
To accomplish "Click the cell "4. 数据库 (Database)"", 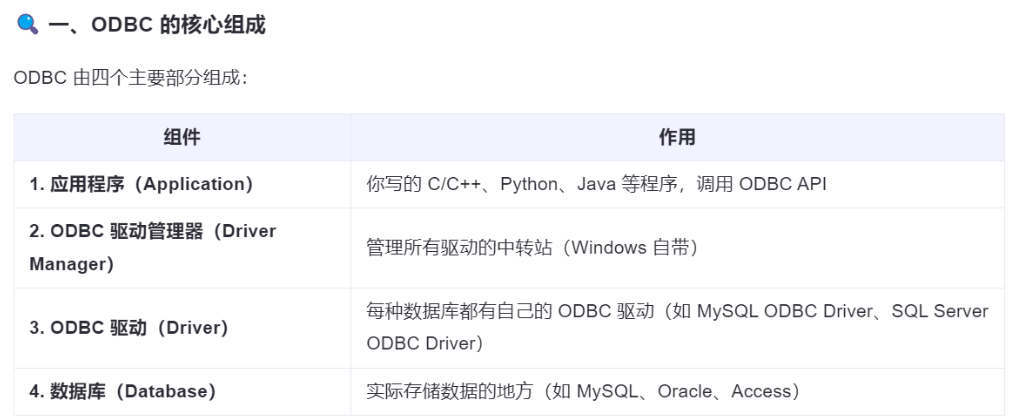I will pos(182,392).
